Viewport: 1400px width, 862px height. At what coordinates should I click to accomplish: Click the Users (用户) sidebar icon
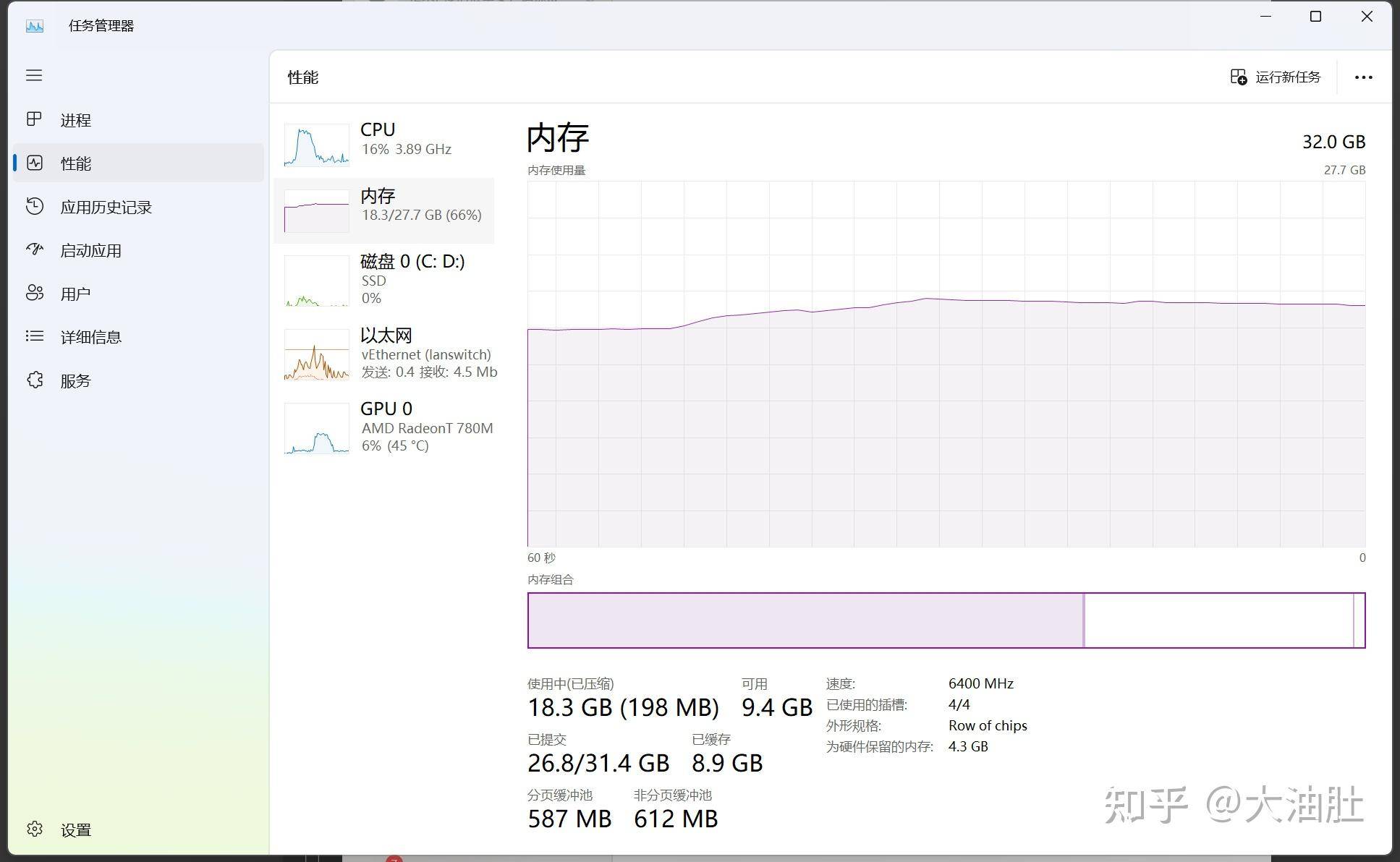tap(34, 293)
